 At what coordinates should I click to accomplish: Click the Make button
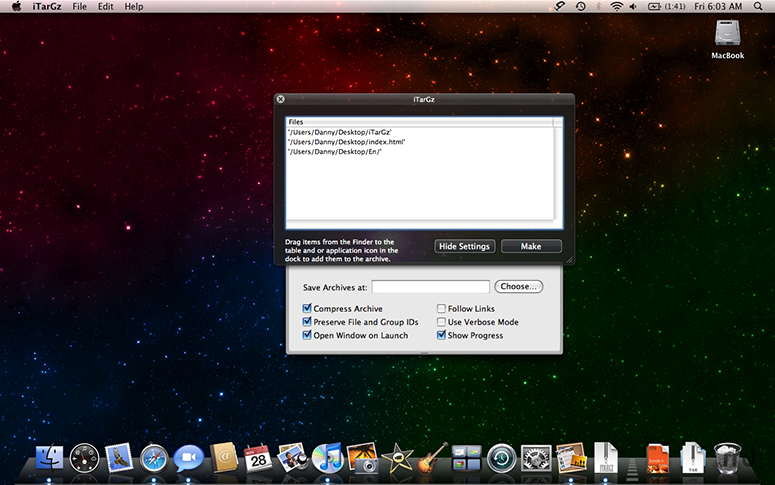531,246
